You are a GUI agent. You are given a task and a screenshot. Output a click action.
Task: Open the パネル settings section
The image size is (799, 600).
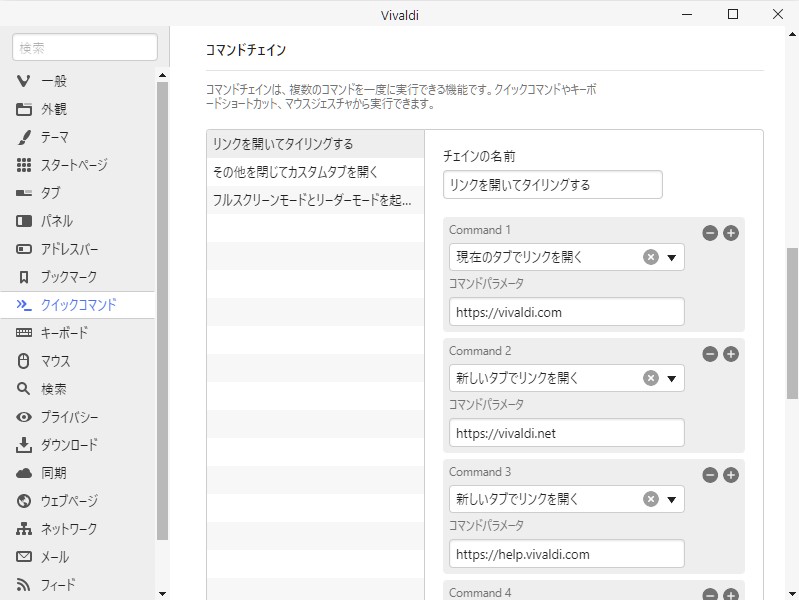click(77, 221)
